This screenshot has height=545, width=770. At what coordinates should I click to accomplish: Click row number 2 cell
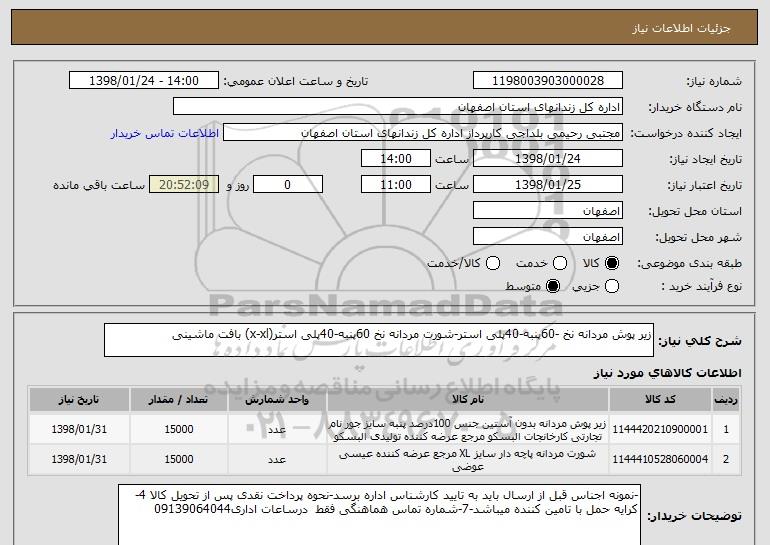coord(726,460)
